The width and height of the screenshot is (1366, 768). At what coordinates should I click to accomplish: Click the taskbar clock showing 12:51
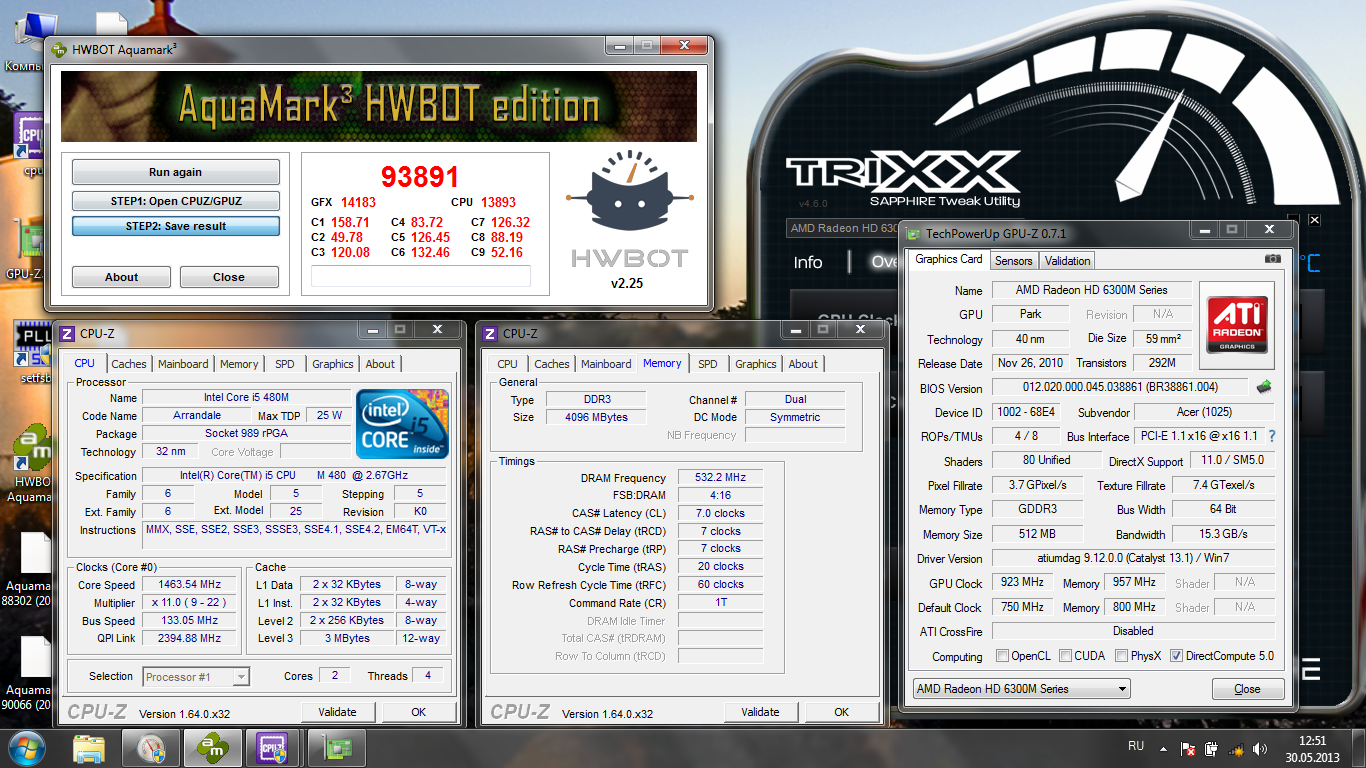(x=1313, y=748)
